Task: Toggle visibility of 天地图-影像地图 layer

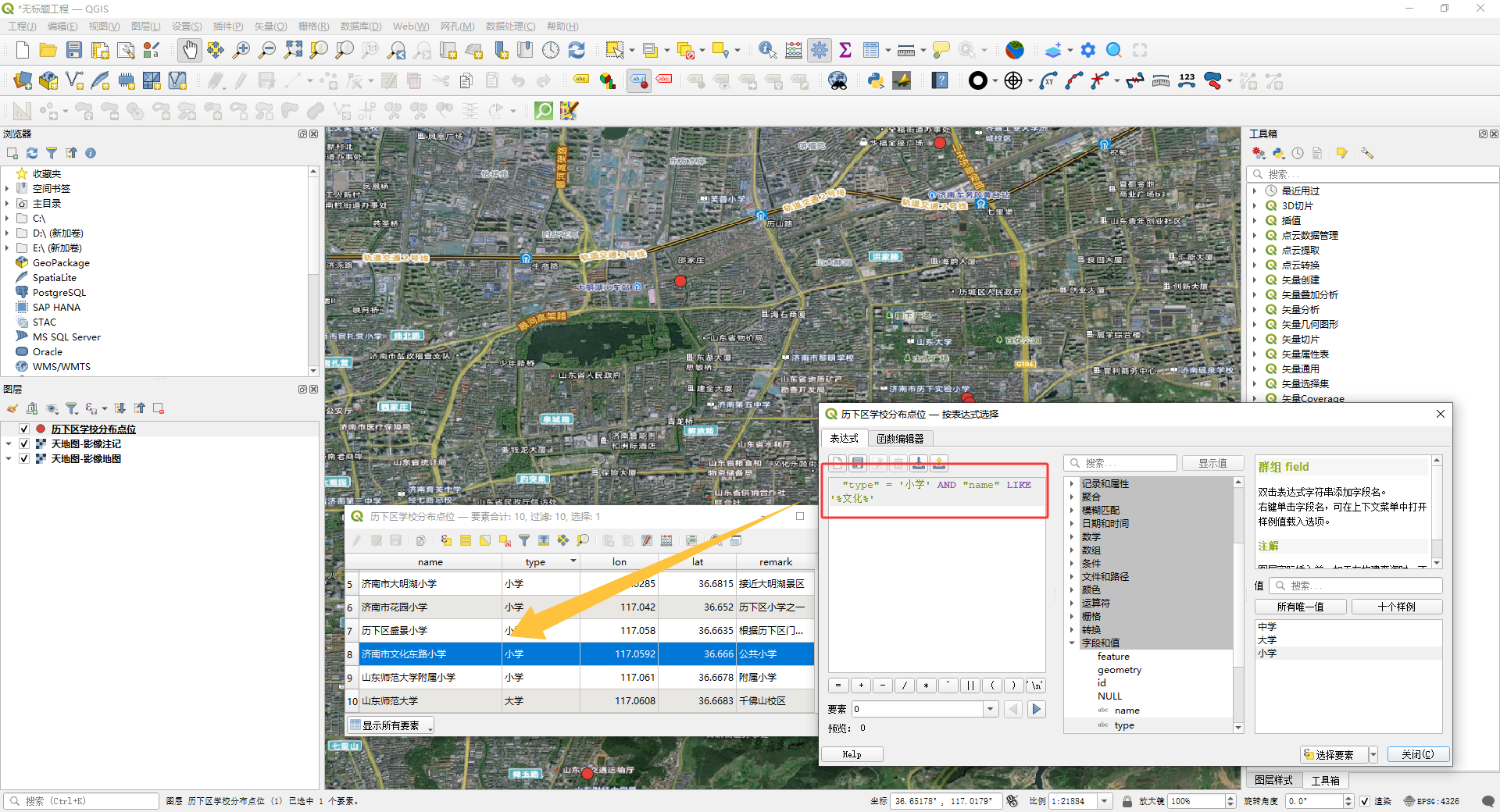Action: point(24,459)
